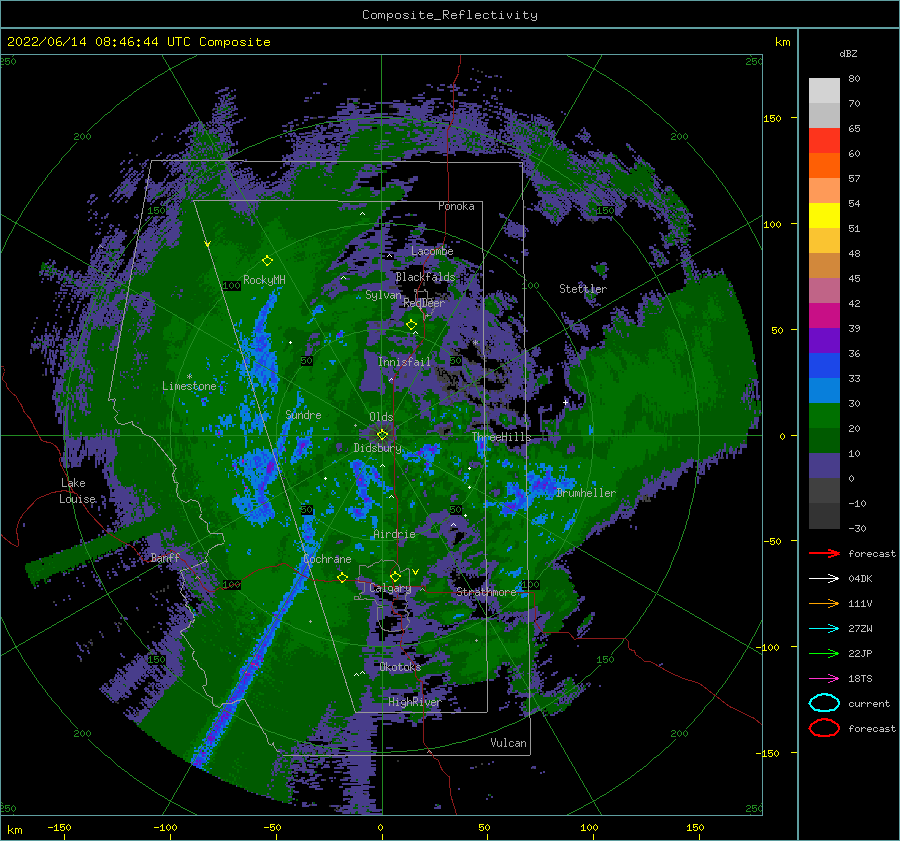Click the dBZ legend heading
Image resolution: width=900 pixels, height=841 pixels.
848,53
